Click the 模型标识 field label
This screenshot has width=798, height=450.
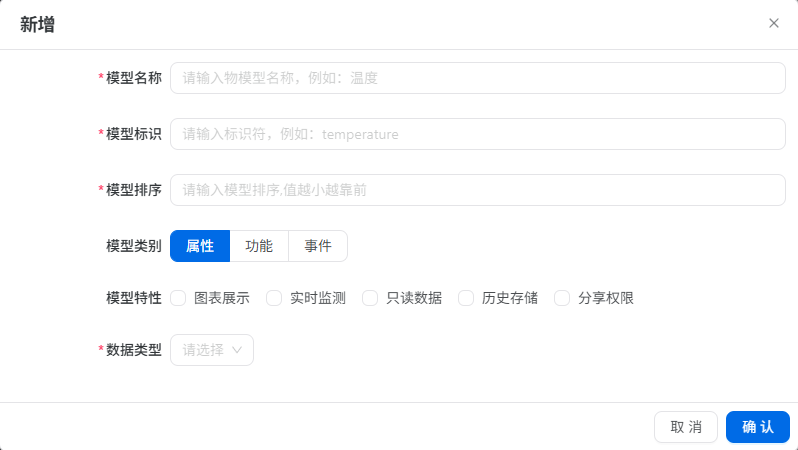[x=133, y=134]
